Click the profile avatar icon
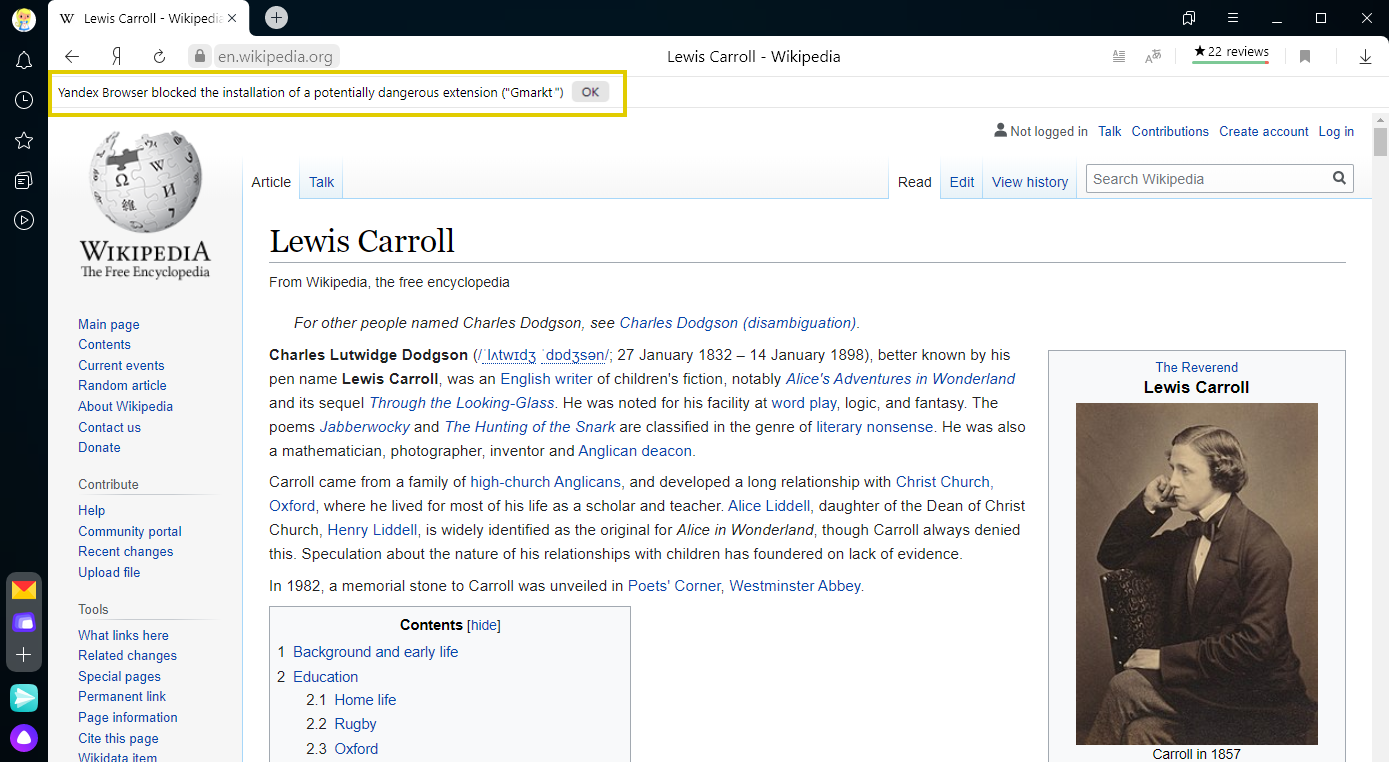 click(x=24, y=19)
